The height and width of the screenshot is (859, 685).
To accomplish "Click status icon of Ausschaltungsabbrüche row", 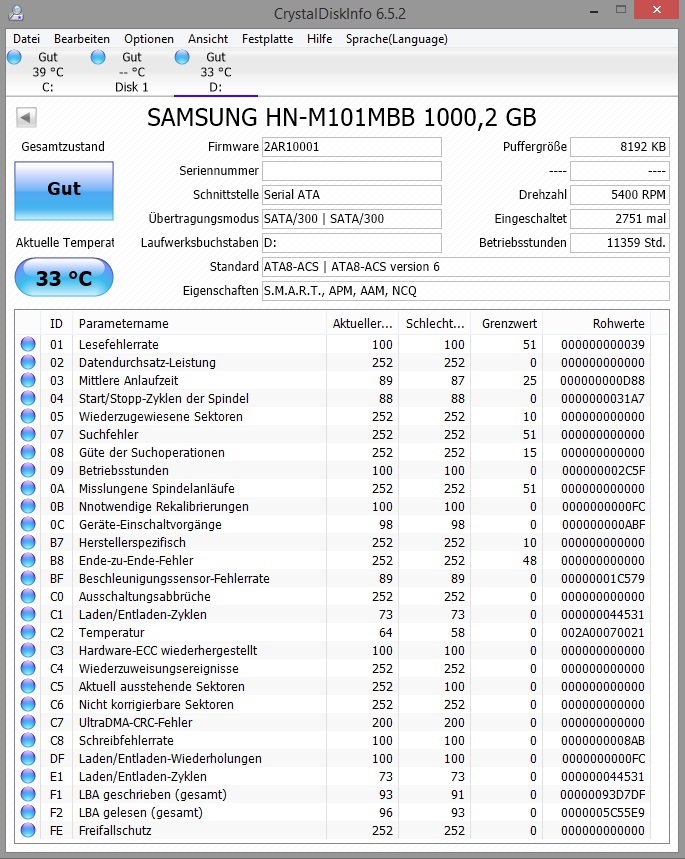I will point(28,596).
